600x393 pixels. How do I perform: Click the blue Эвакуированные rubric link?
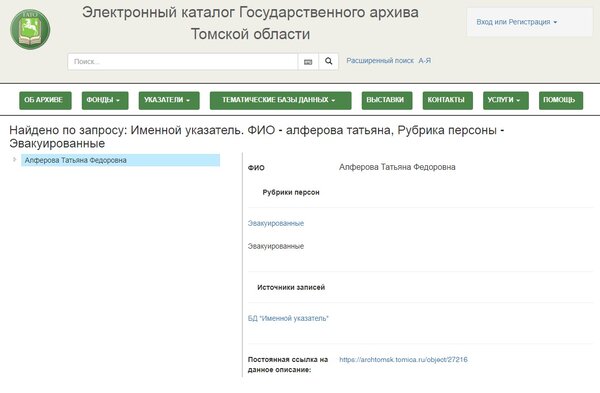click(276, 223)
